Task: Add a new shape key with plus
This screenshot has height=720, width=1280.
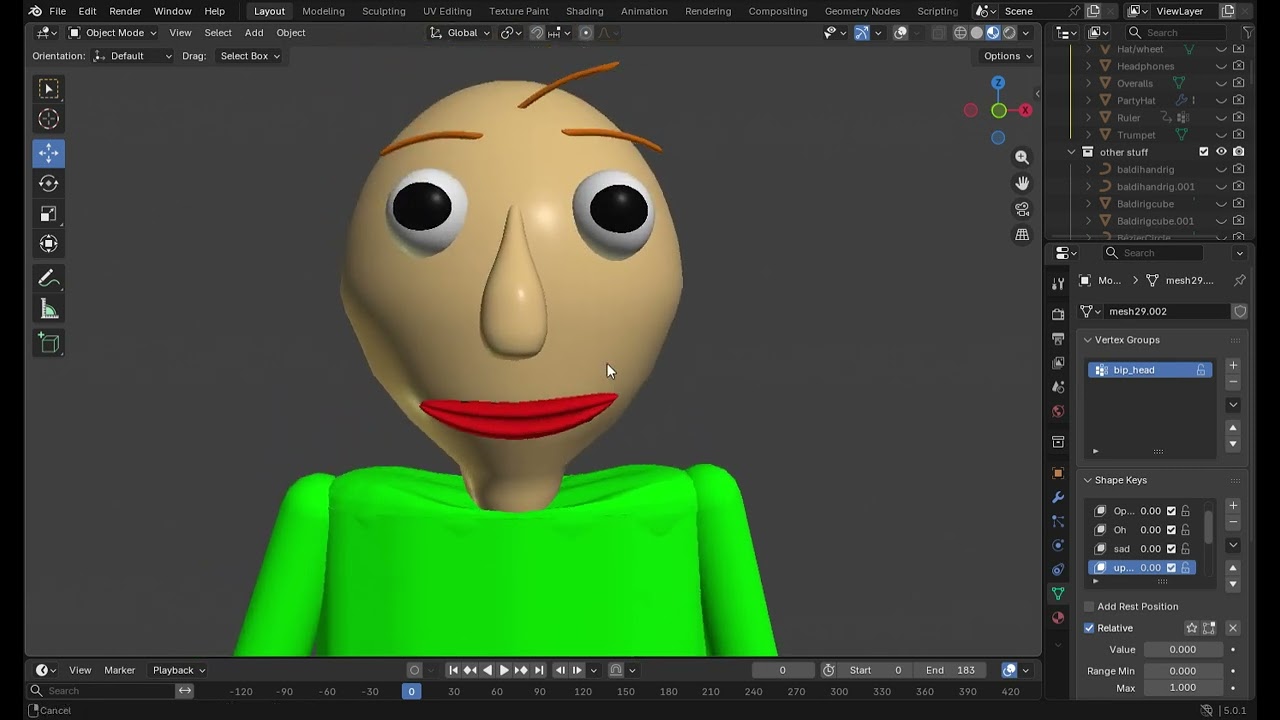Action: pyautogui.click(x=1233, y=506)
